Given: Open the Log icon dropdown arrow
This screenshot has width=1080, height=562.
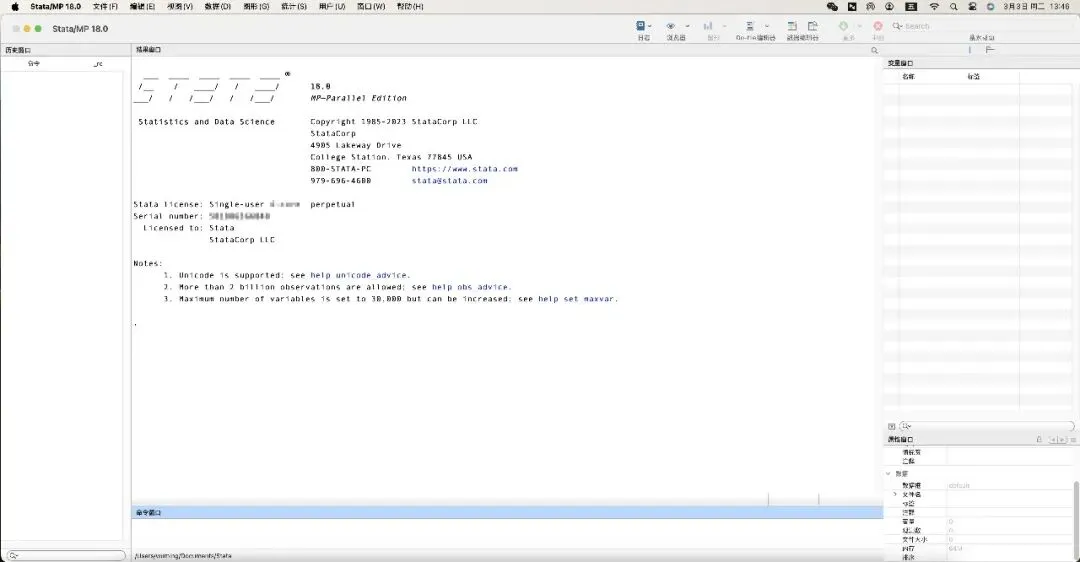Looking at the screenshot, I should point(650,26).
